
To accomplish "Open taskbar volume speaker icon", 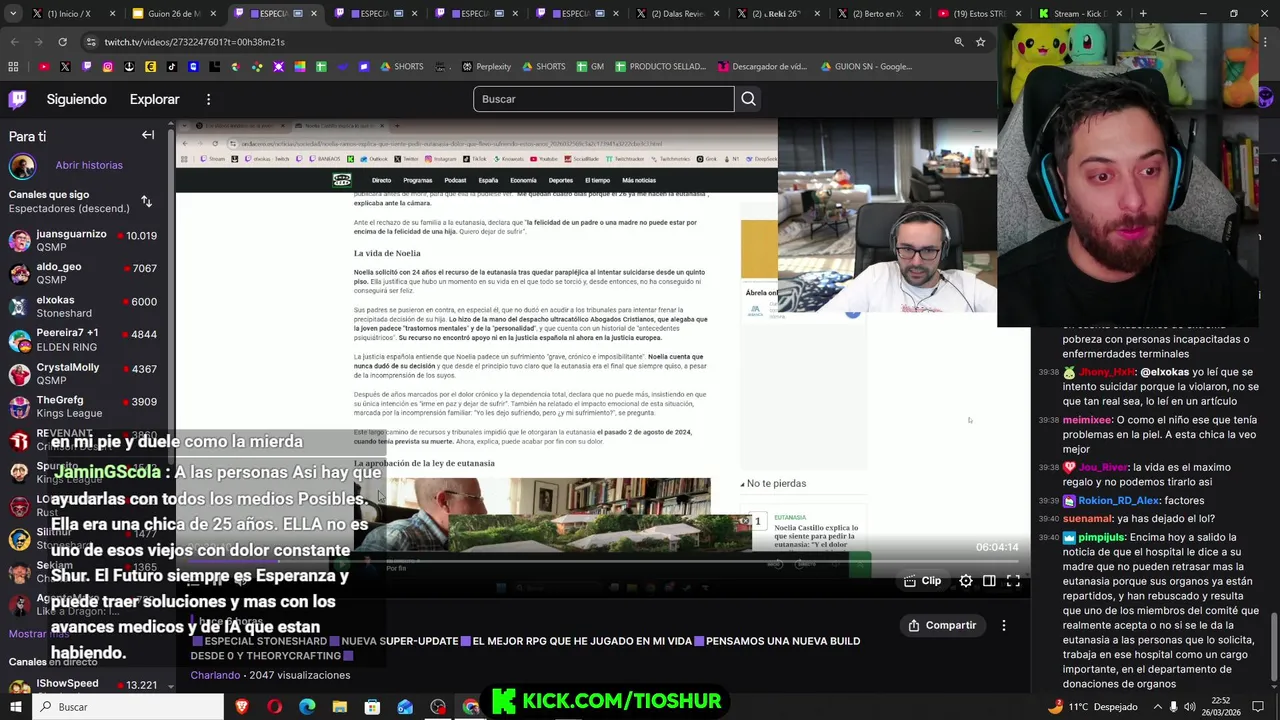I will 1188,706.
